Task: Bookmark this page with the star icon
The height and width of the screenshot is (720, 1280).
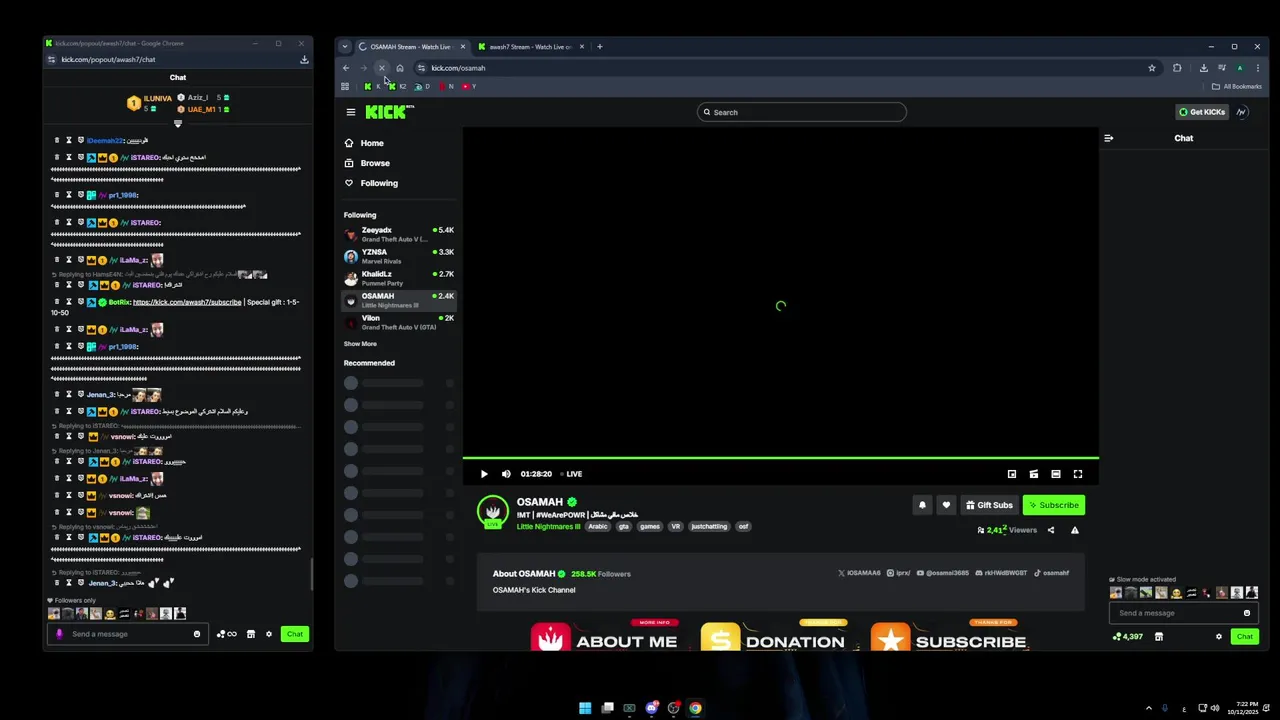Action: pyautogui.click(x=1152, y=68)
